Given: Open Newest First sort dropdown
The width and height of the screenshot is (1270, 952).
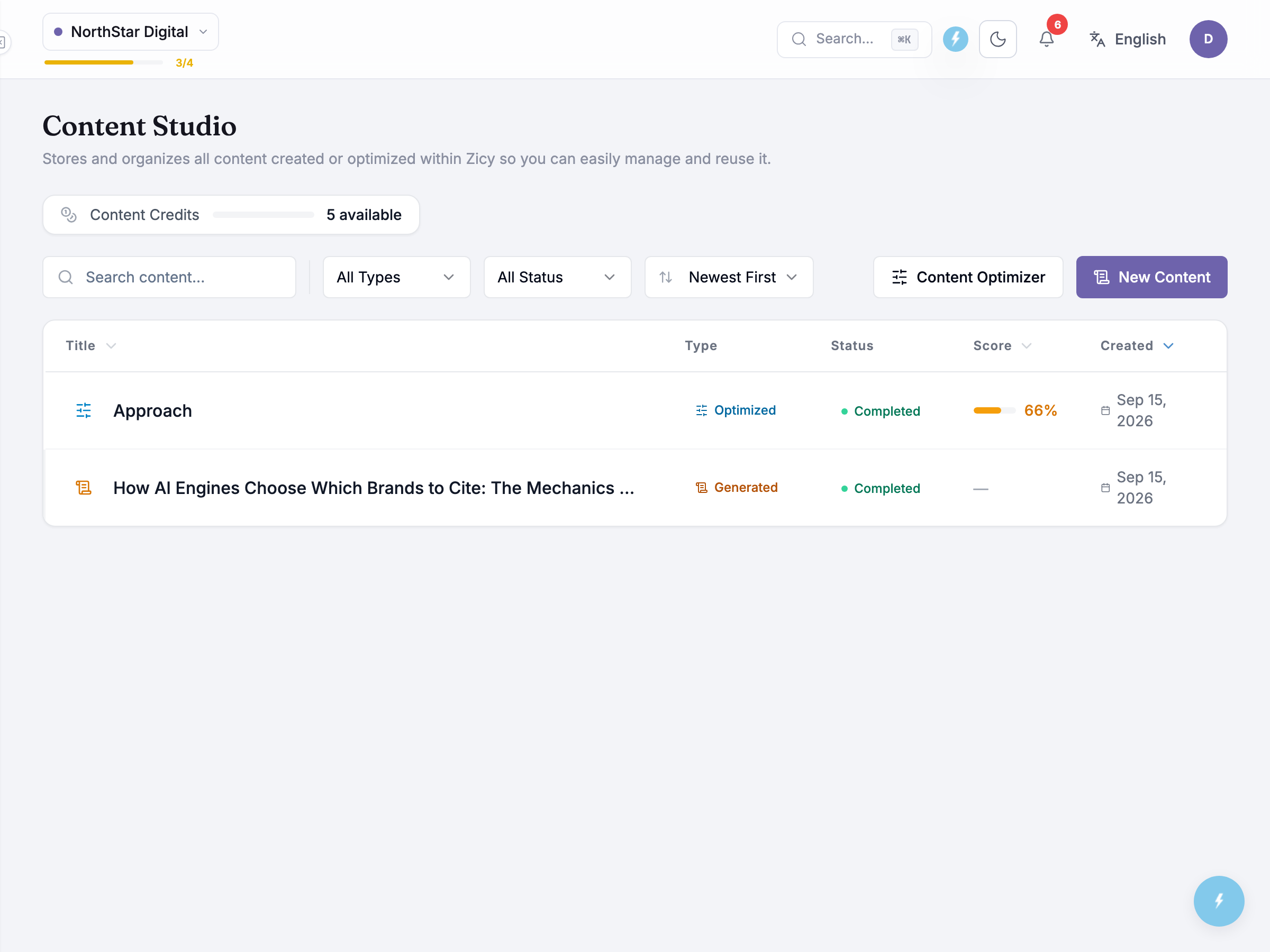Looking at the screenshot, I should 729,277.
